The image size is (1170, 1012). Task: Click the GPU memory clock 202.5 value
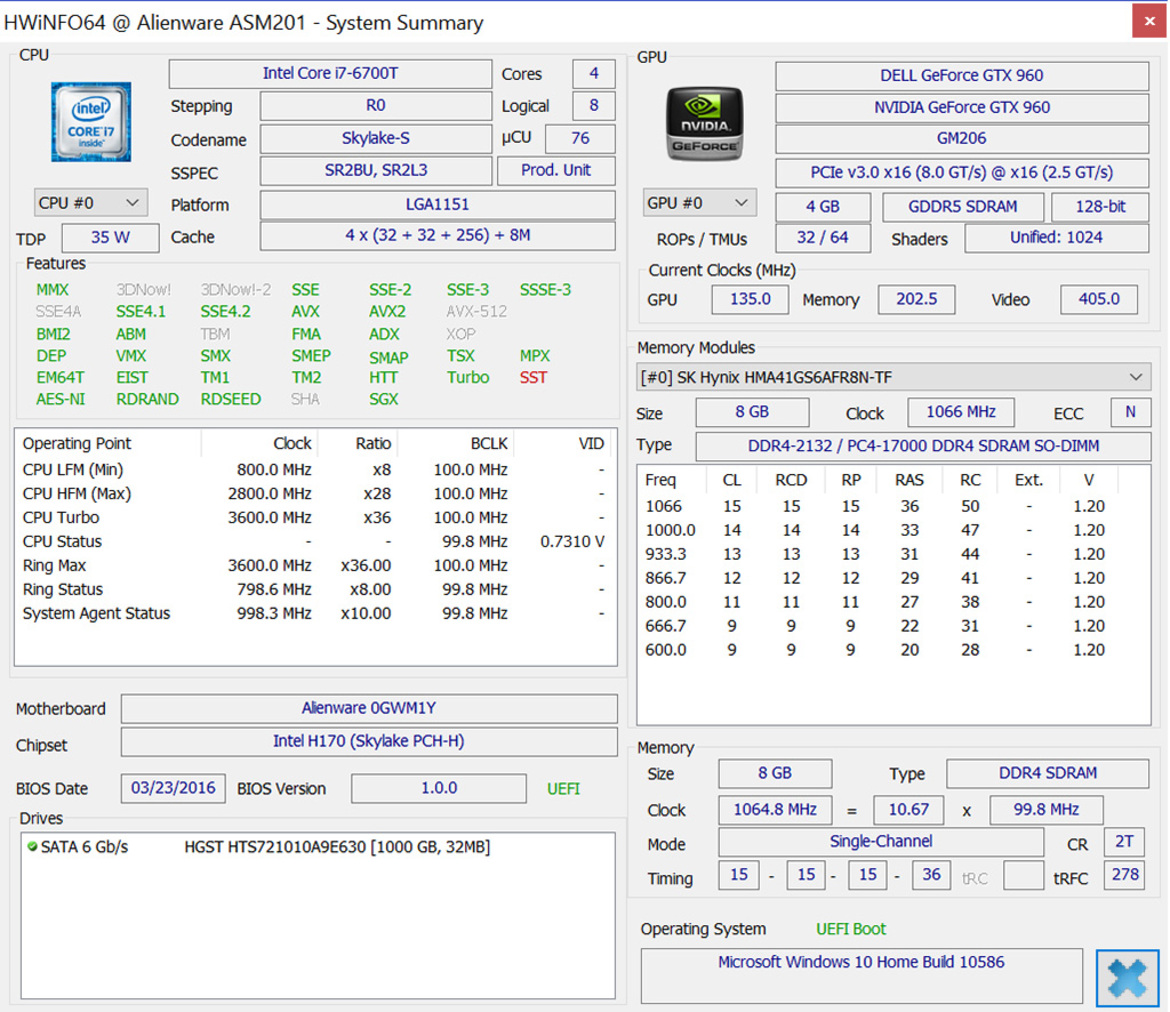point(916,299)
